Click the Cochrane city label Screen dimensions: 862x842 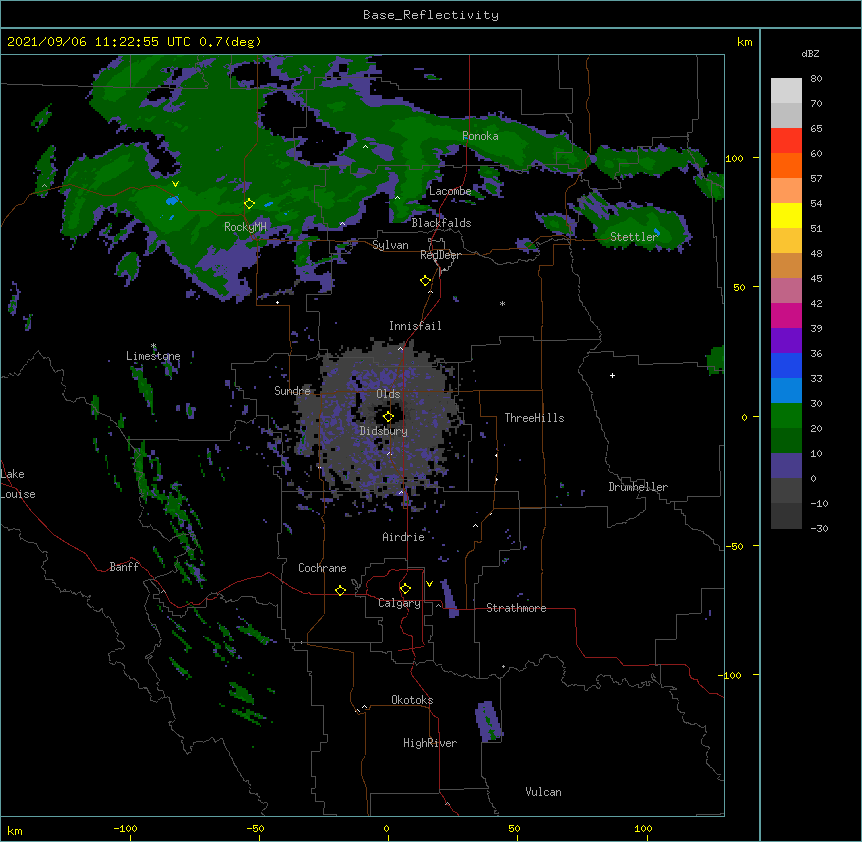[322, 568]
